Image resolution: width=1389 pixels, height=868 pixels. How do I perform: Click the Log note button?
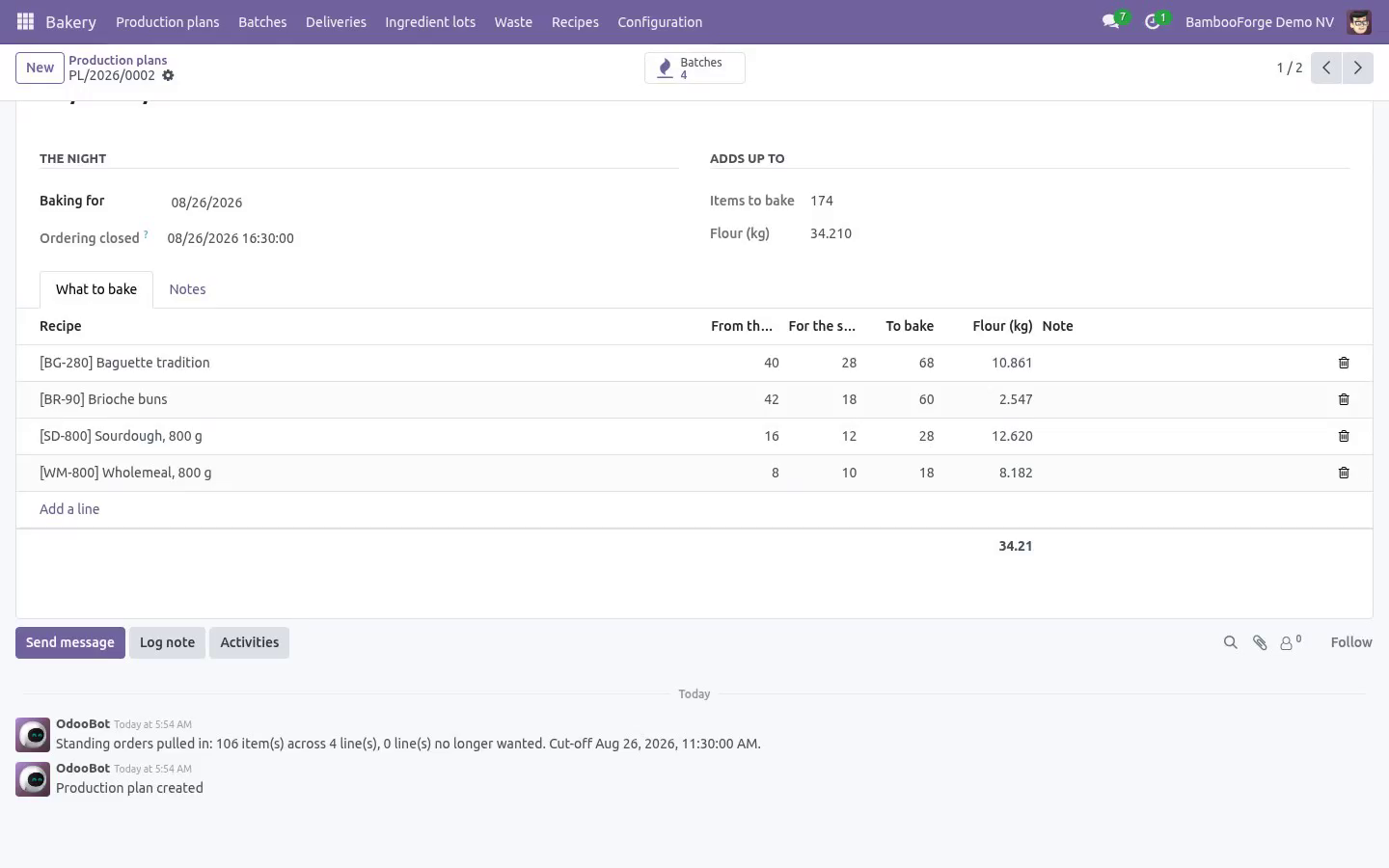click(x=167, y=642)
